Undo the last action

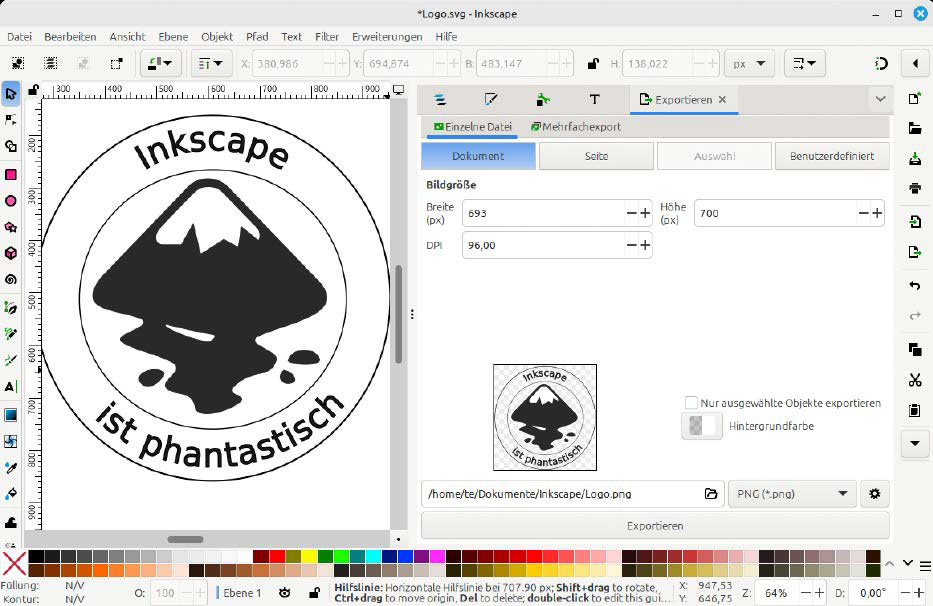915,286
